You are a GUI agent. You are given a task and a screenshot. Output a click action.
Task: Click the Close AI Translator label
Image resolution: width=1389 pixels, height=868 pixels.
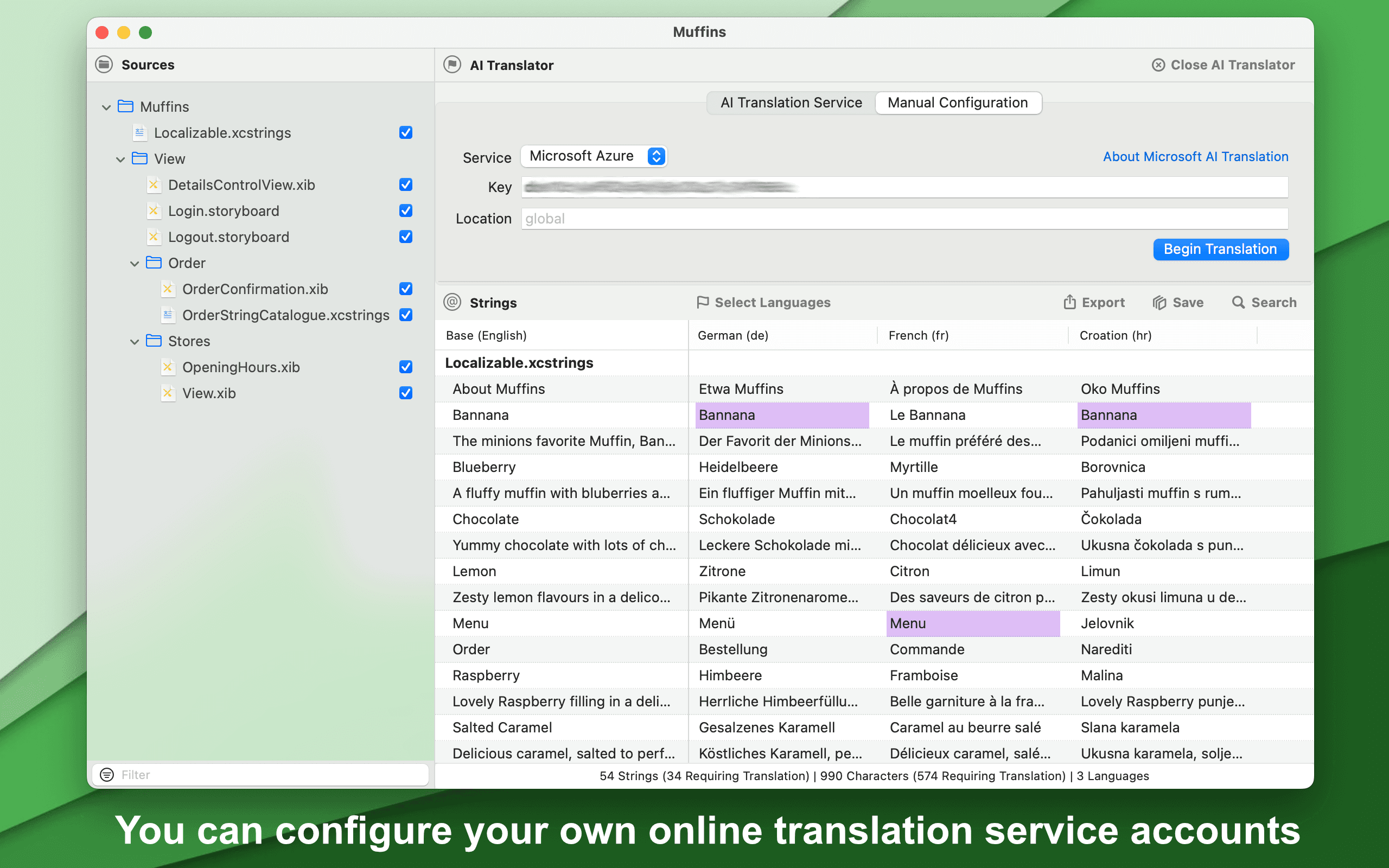point(1232,65)
